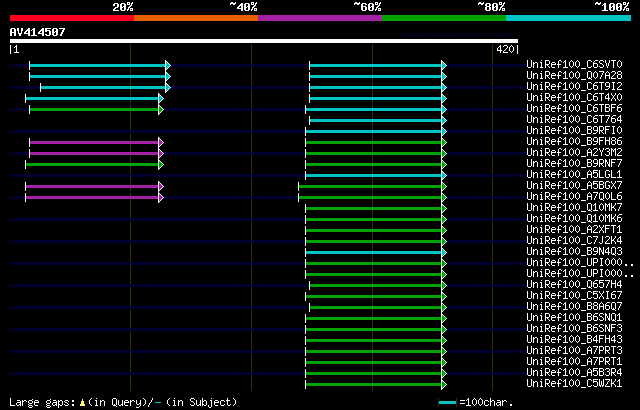Image resolution: width=640 pixels, height=410 pixels.
Task: Open subject UniRef100_A5B3R4
Action: click(x=574, y=373)
